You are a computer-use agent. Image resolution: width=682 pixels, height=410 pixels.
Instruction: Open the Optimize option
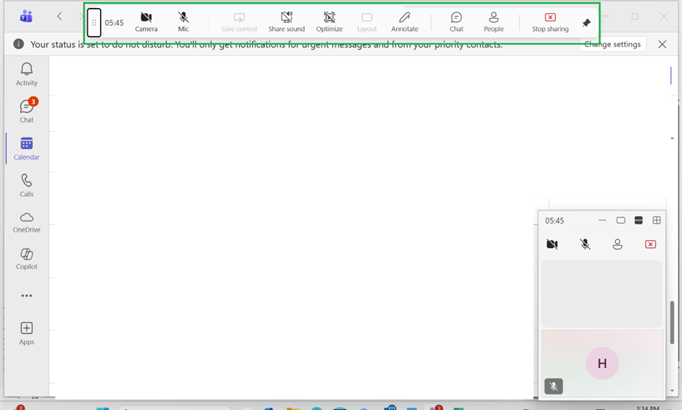point(329,22)
